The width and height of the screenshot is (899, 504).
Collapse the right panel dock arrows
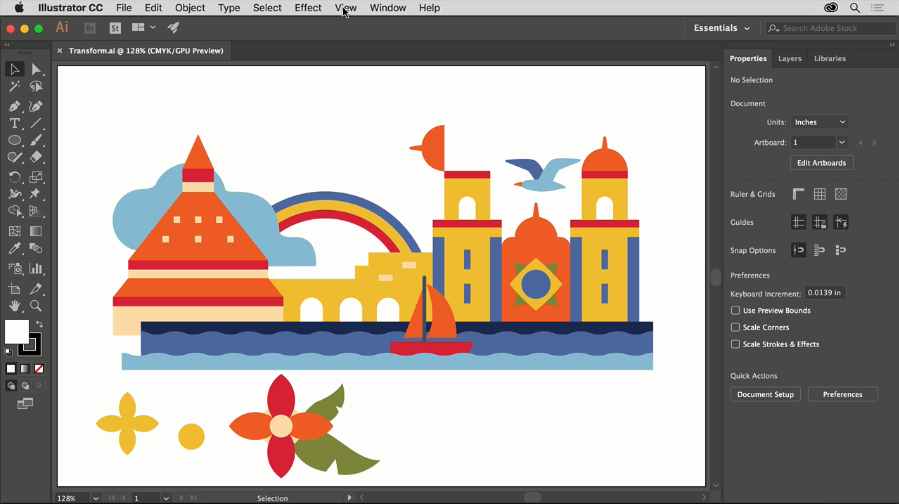click(x=892, y=44)
